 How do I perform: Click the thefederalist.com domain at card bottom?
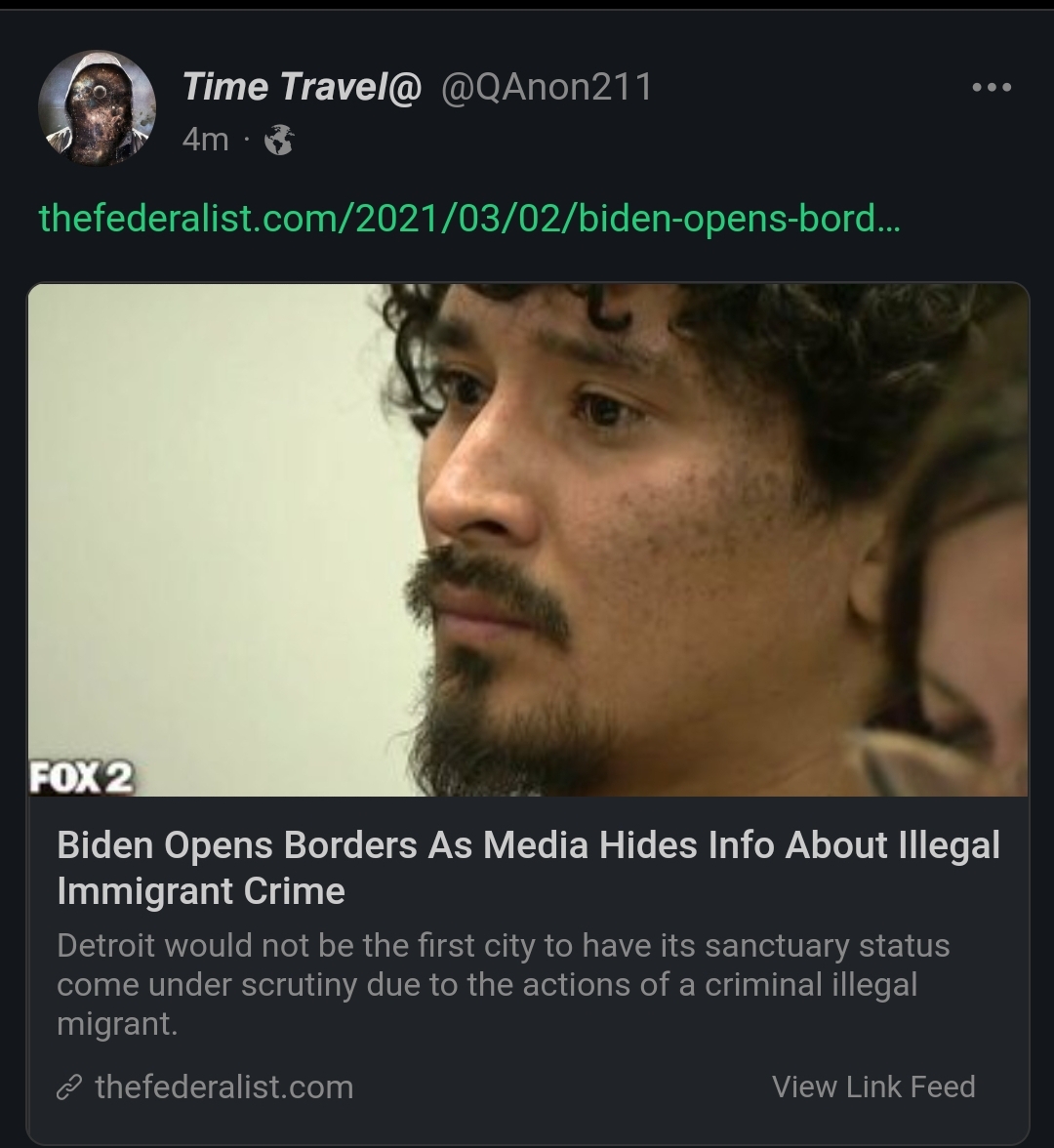pyautogui.click(x=224, y=1087)
